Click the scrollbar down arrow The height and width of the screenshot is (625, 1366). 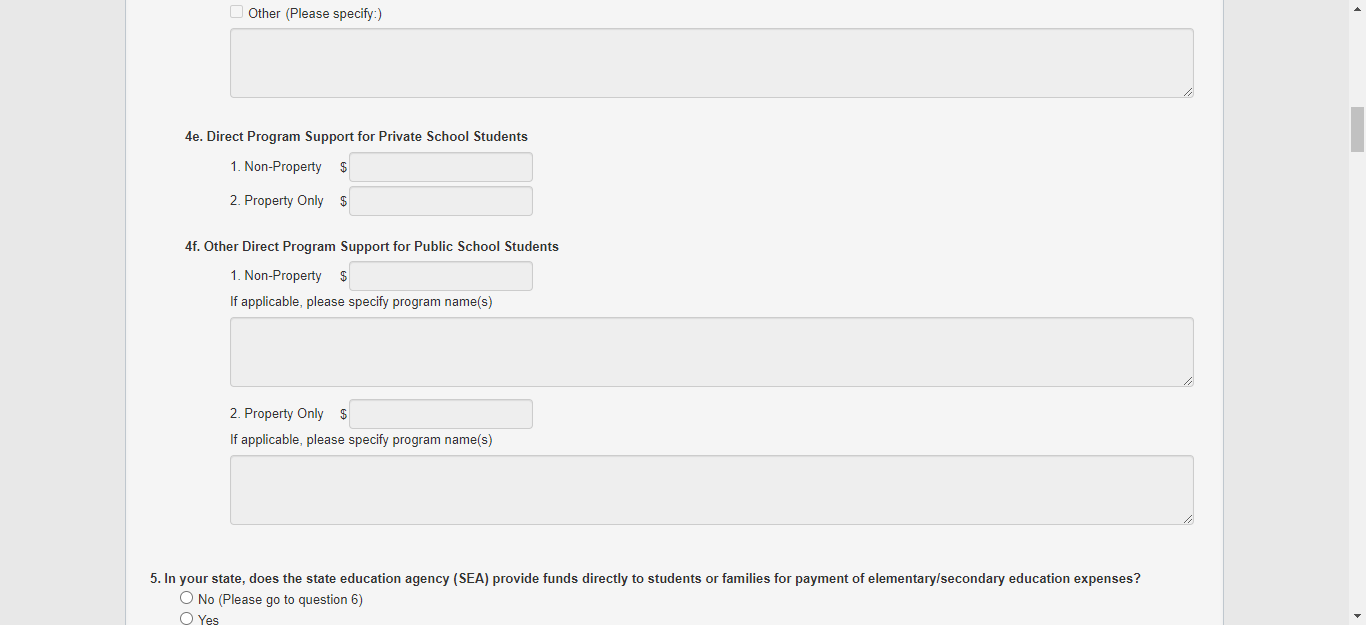1357,616
